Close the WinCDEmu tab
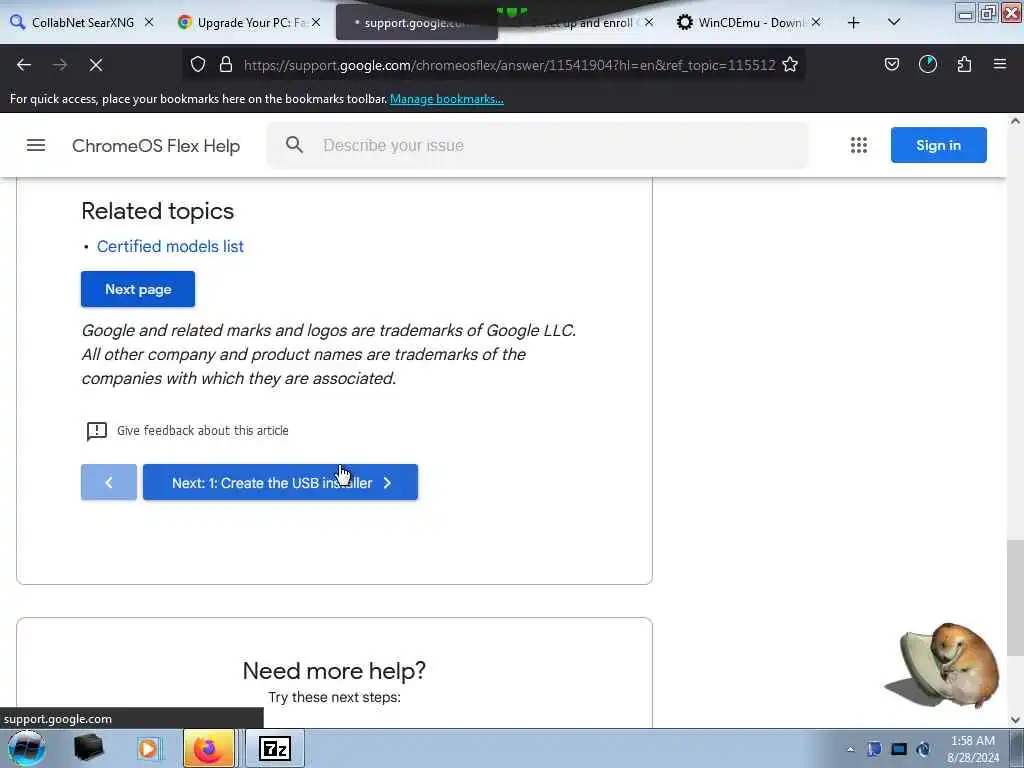The width and height of the screenshot is (1024, 768). point(816,22)
